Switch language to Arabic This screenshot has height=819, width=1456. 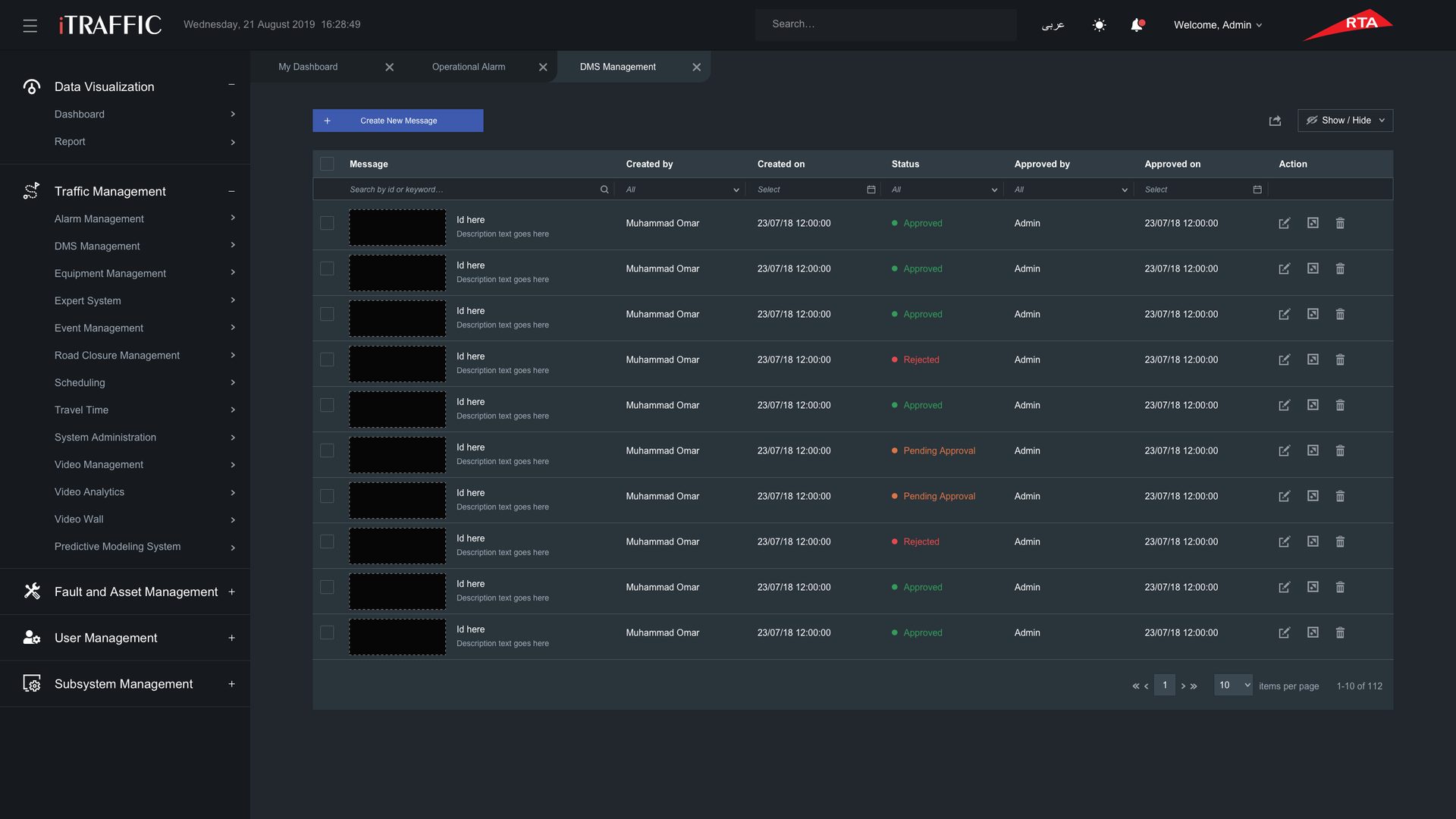(x=1053, y=25)
